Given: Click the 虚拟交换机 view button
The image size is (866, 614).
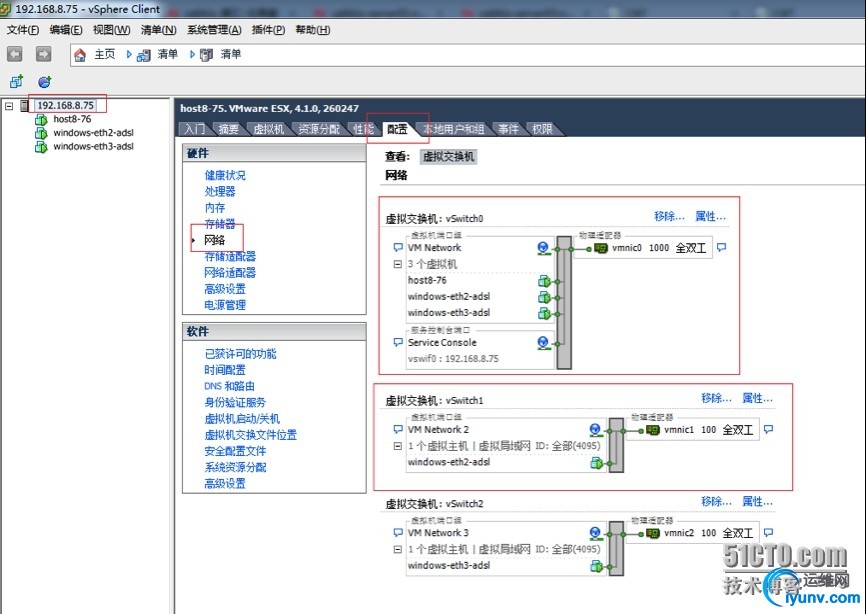Looking at the screenshot, I should [x=448, y=157].
